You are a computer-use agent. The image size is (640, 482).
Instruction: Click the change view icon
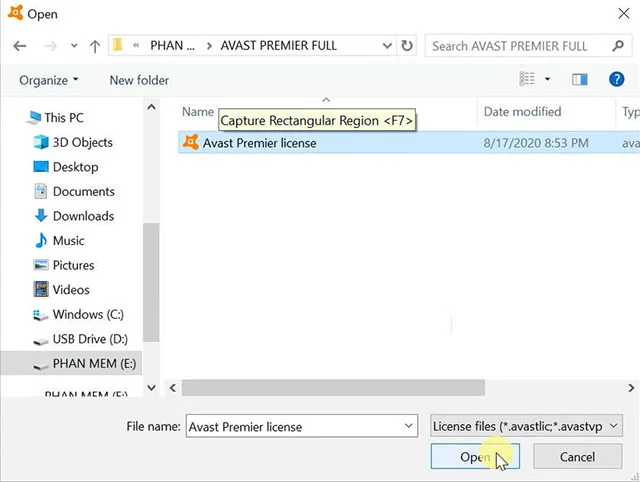pyautogui.click(x=527, y=79)
